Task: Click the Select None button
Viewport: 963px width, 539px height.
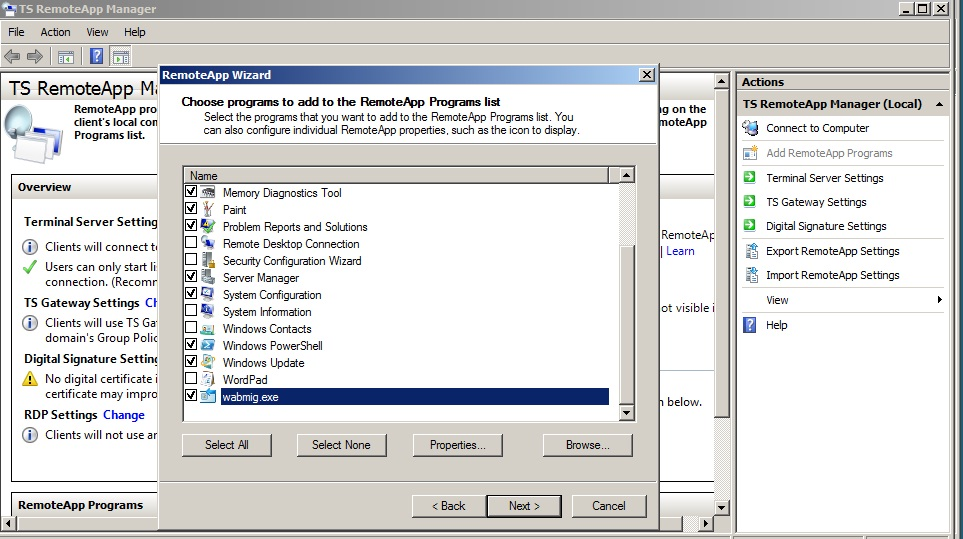Action: click(341, 445)
